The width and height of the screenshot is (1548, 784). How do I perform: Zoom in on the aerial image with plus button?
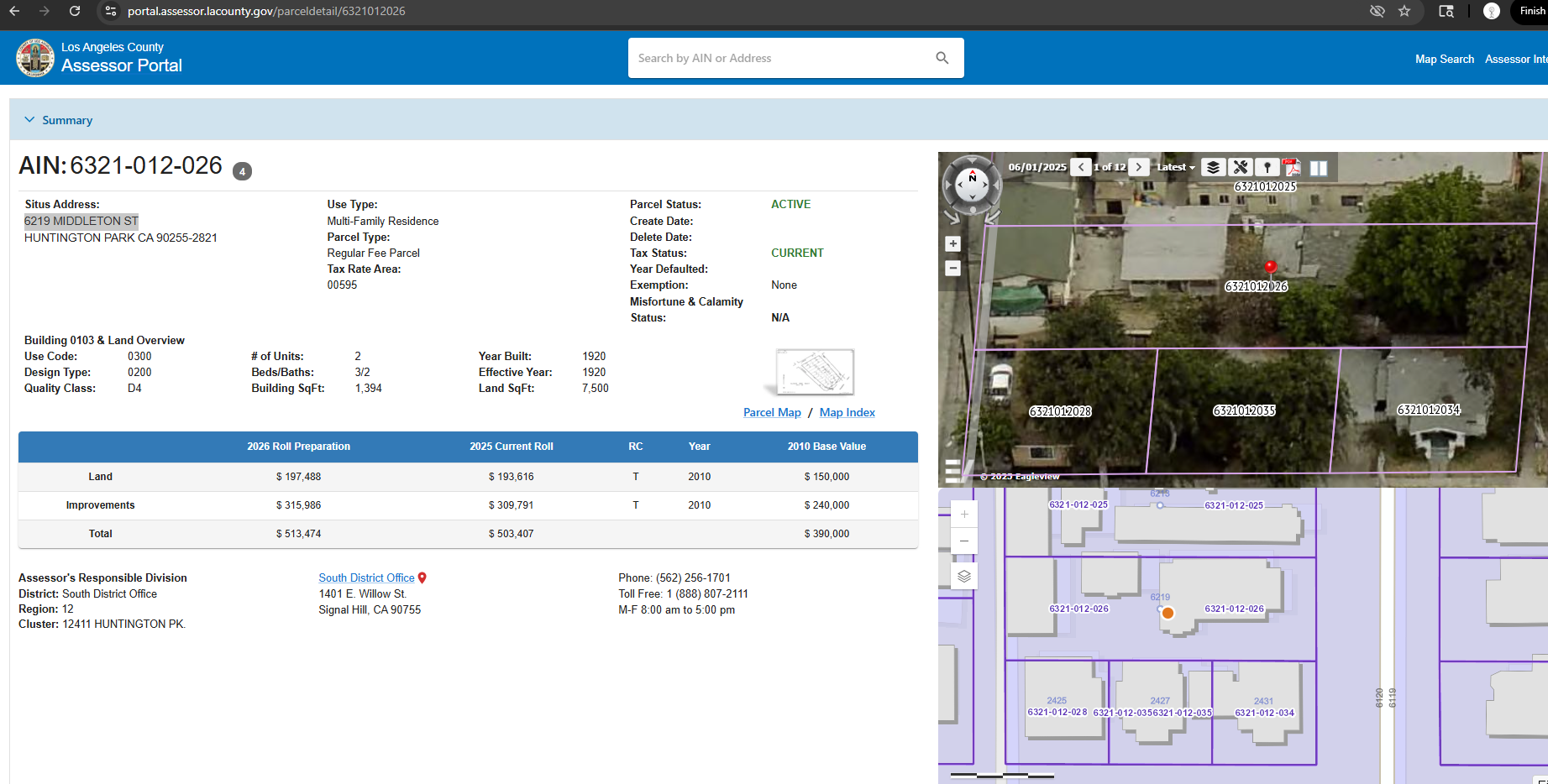click(x=952, y=243)
